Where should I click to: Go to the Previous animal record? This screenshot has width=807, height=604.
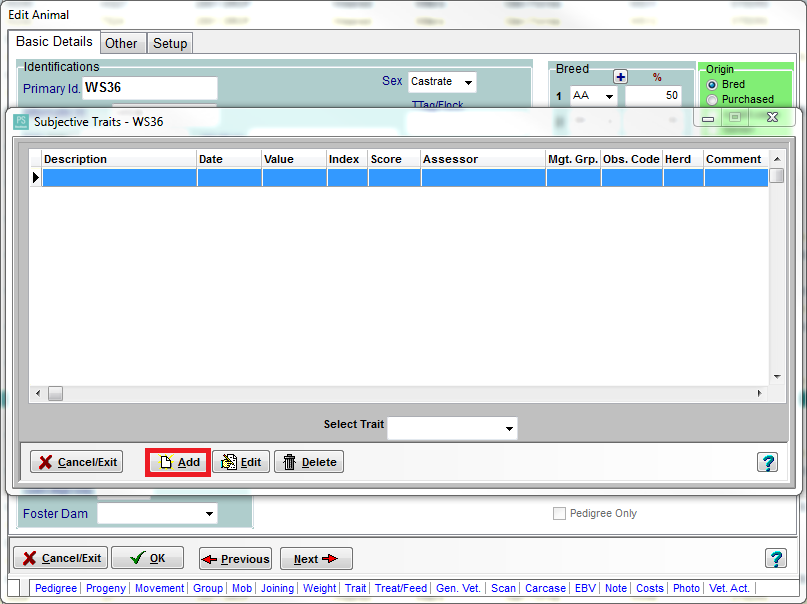point(235,559)
